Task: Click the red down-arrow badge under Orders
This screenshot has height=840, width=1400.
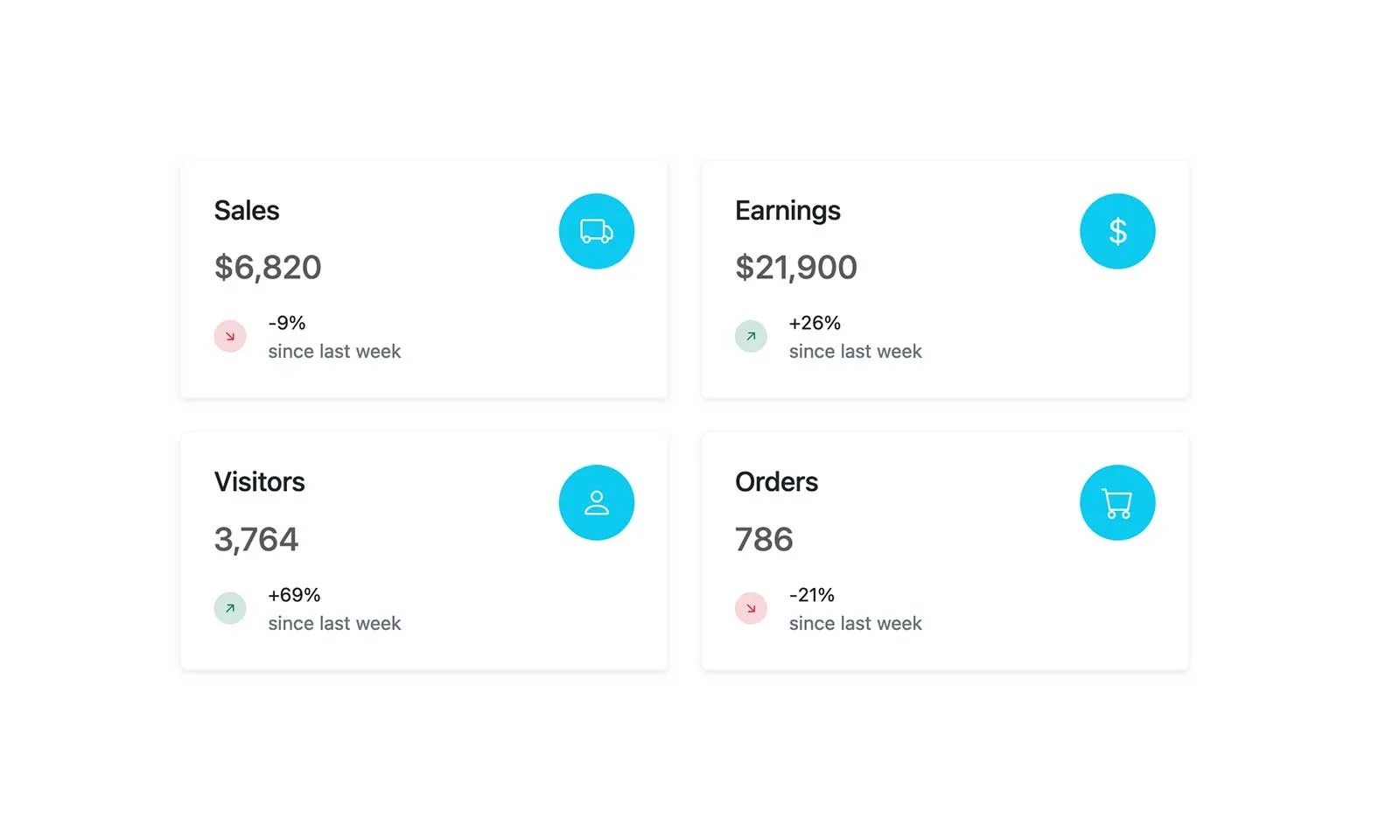Action: tap(750, 608)
